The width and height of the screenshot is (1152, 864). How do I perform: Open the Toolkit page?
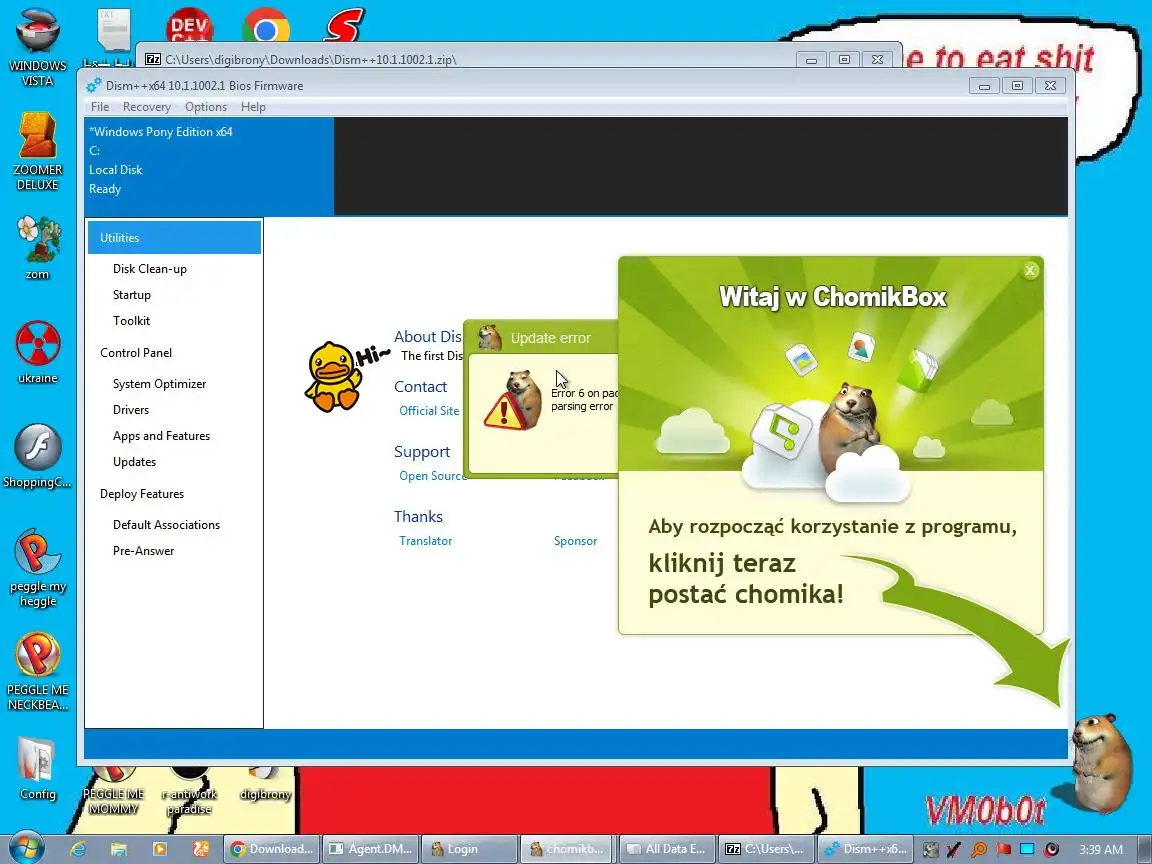pyautogui.click(x=131, y=320)
